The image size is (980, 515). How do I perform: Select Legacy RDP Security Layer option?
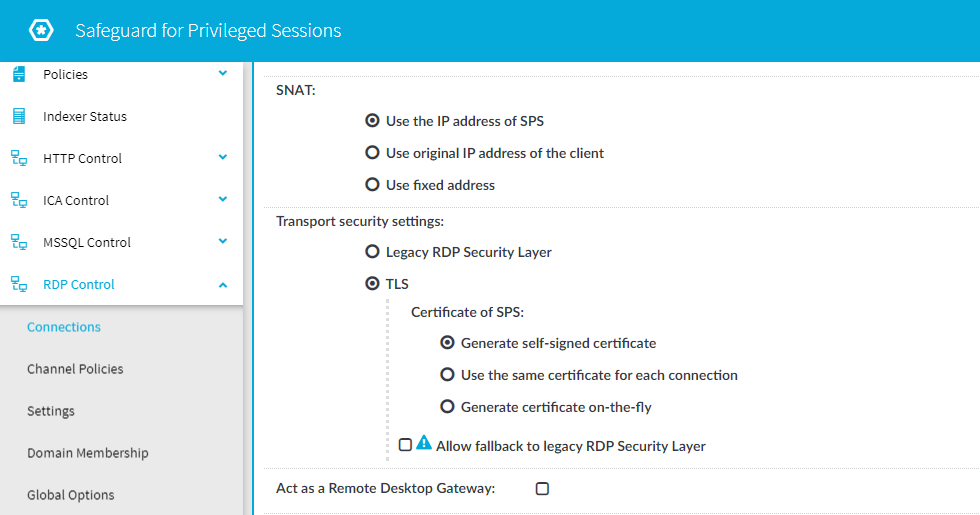coord(372,251)
